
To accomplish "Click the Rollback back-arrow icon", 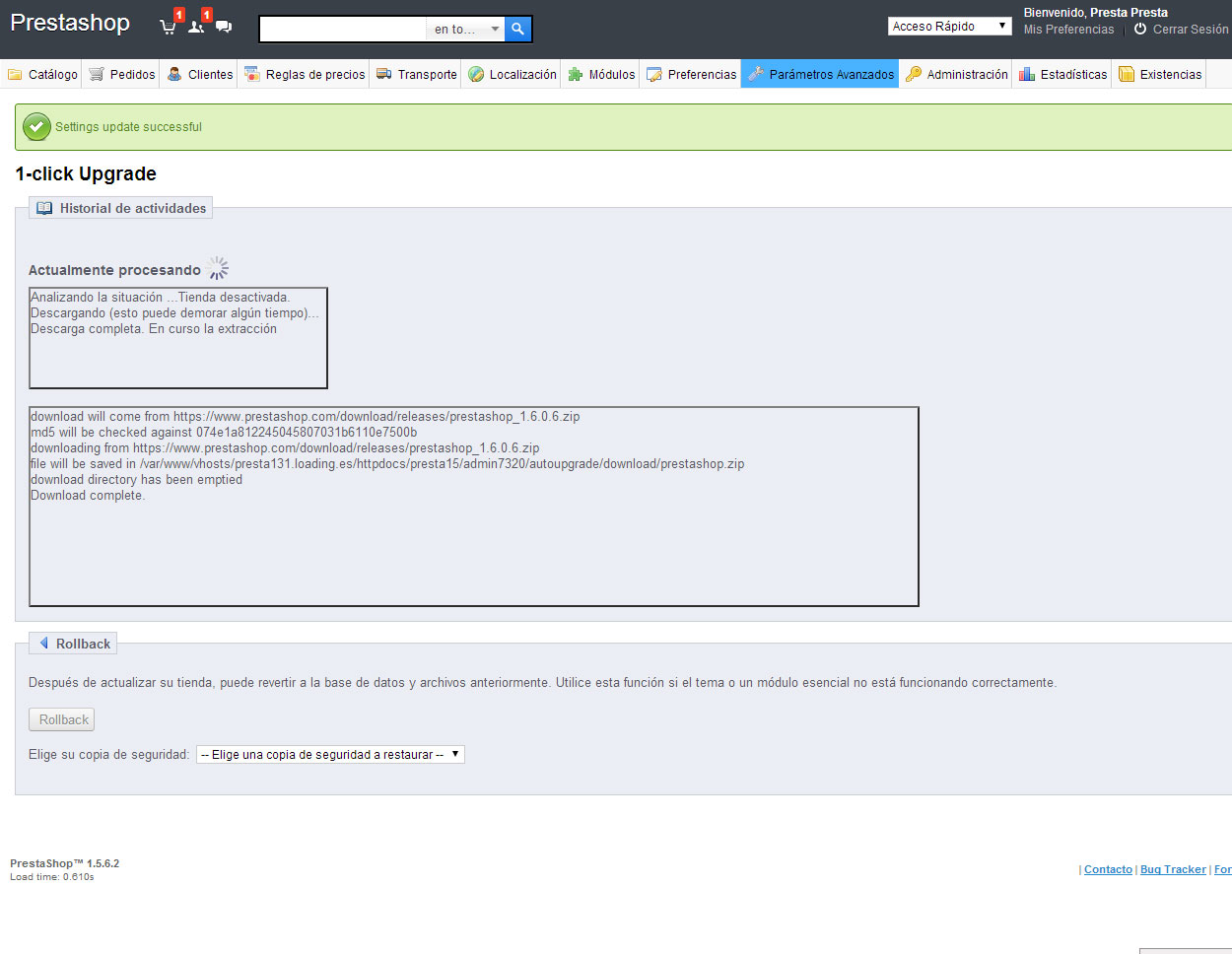I will click(44, 644).
